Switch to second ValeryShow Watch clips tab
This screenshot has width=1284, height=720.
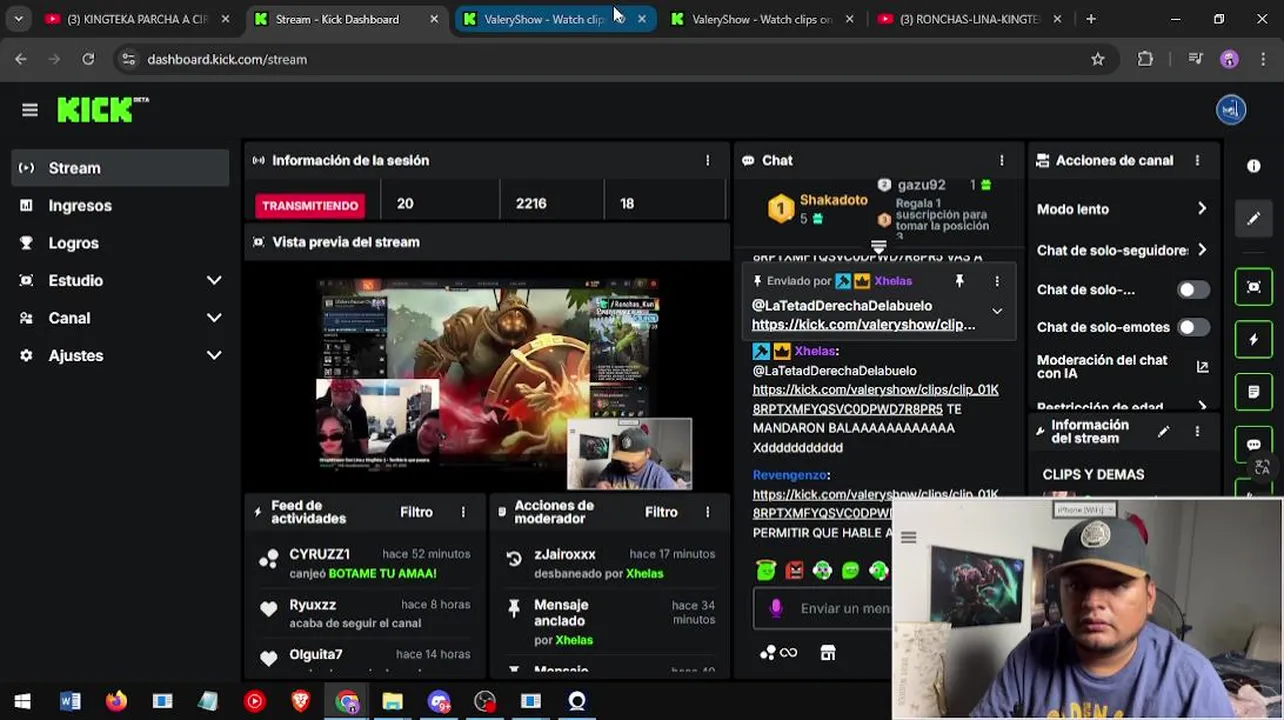point(761,19)
